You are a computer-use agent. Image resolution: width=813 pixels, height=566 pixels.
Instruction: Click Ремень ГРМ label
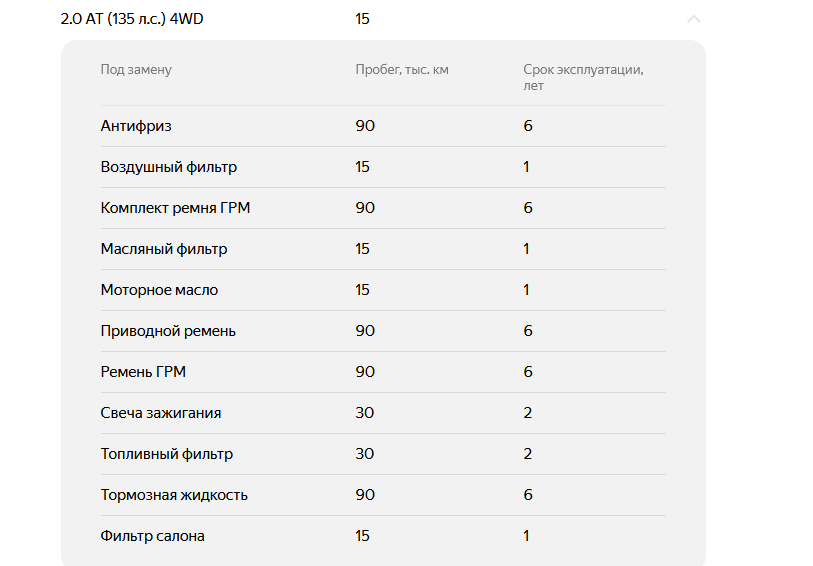[143, 372]
